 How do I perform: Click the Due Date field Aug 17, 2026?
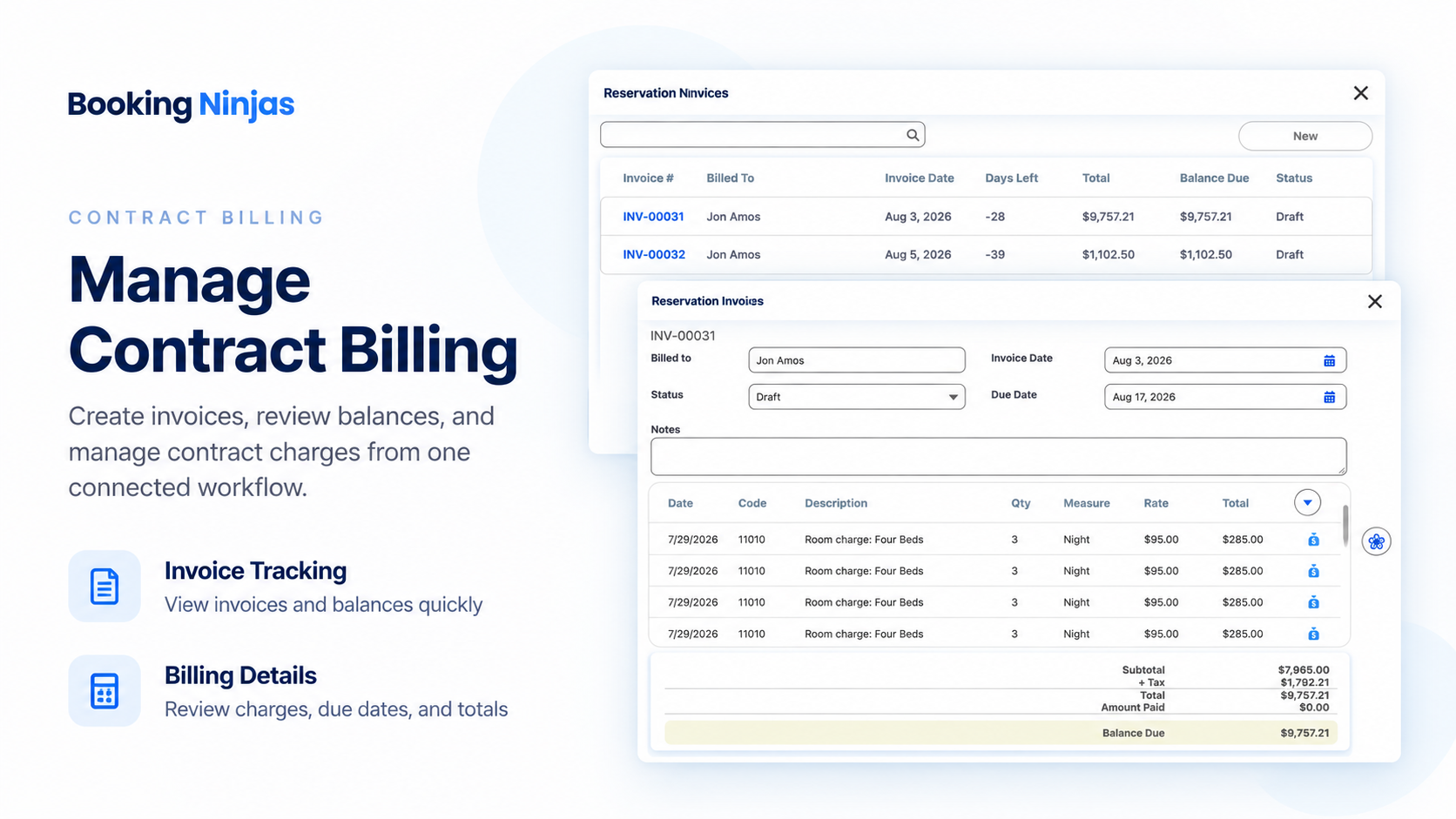point(1224,397)
